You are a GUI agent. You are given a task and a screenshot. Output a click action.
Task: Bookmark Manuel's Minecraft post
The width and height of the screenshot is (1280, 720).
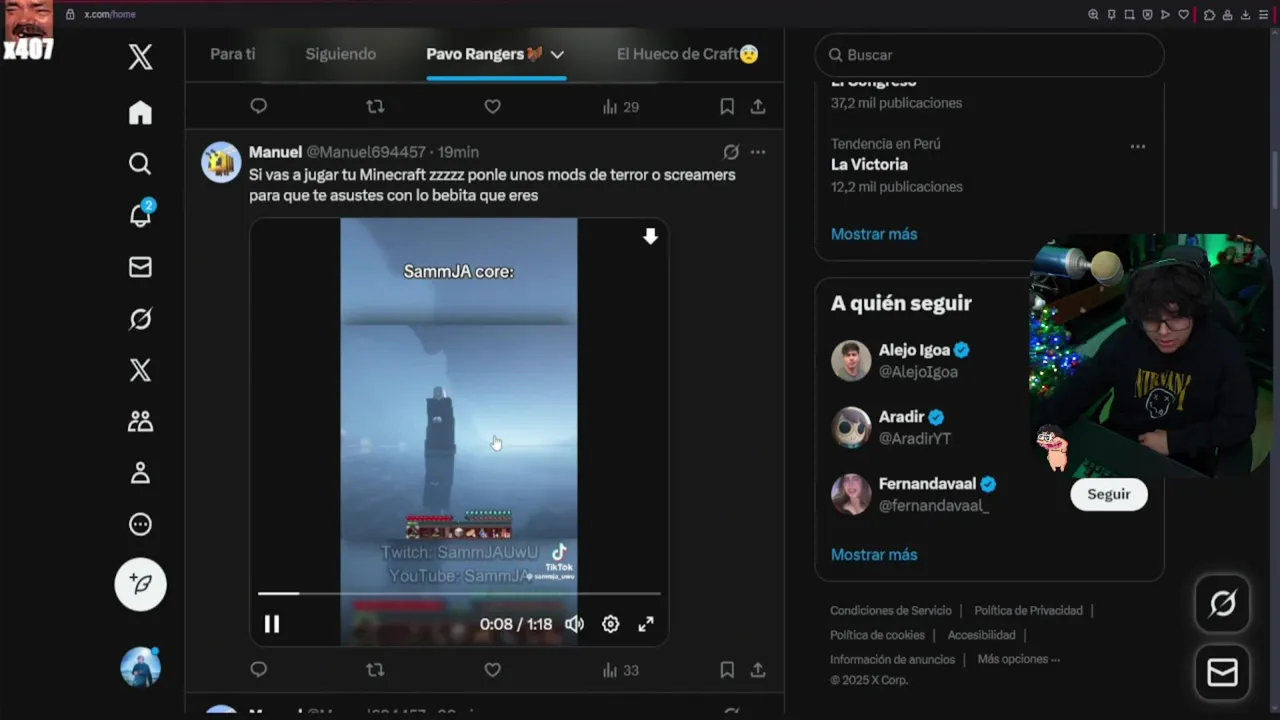pyautogui.click(x=727, y=670)
